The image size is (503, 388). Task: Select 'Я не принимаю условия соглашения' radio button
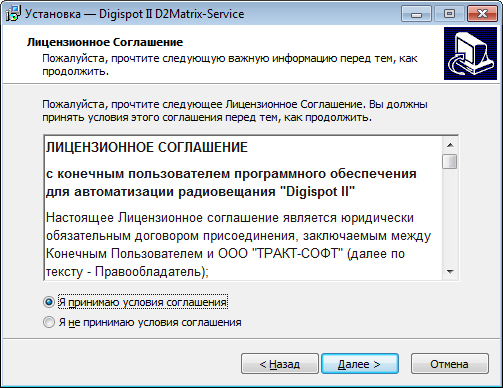tap(49, 322)
